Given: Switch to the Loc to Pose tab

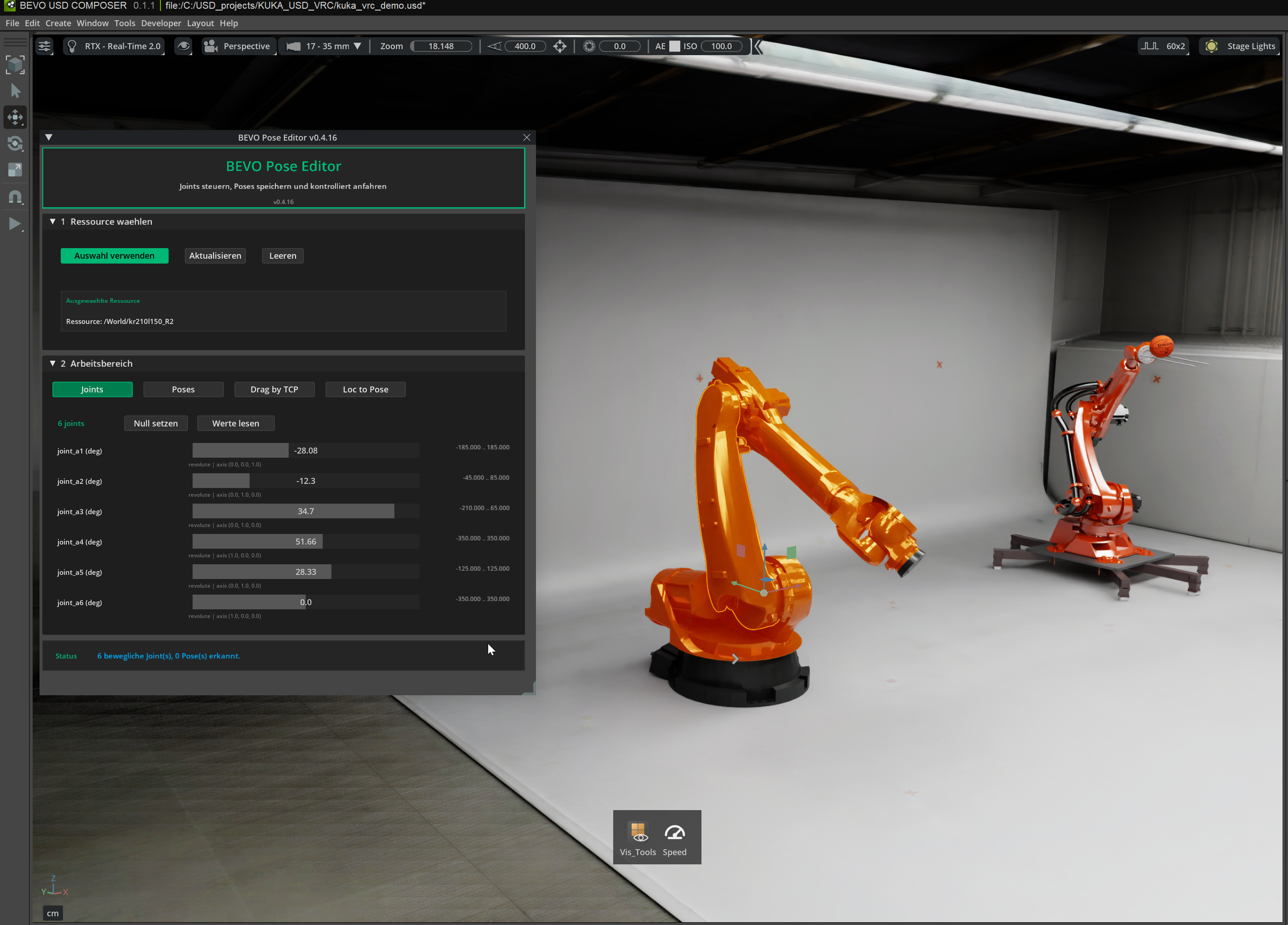Looking at the screenshot, I should point(366,390).
